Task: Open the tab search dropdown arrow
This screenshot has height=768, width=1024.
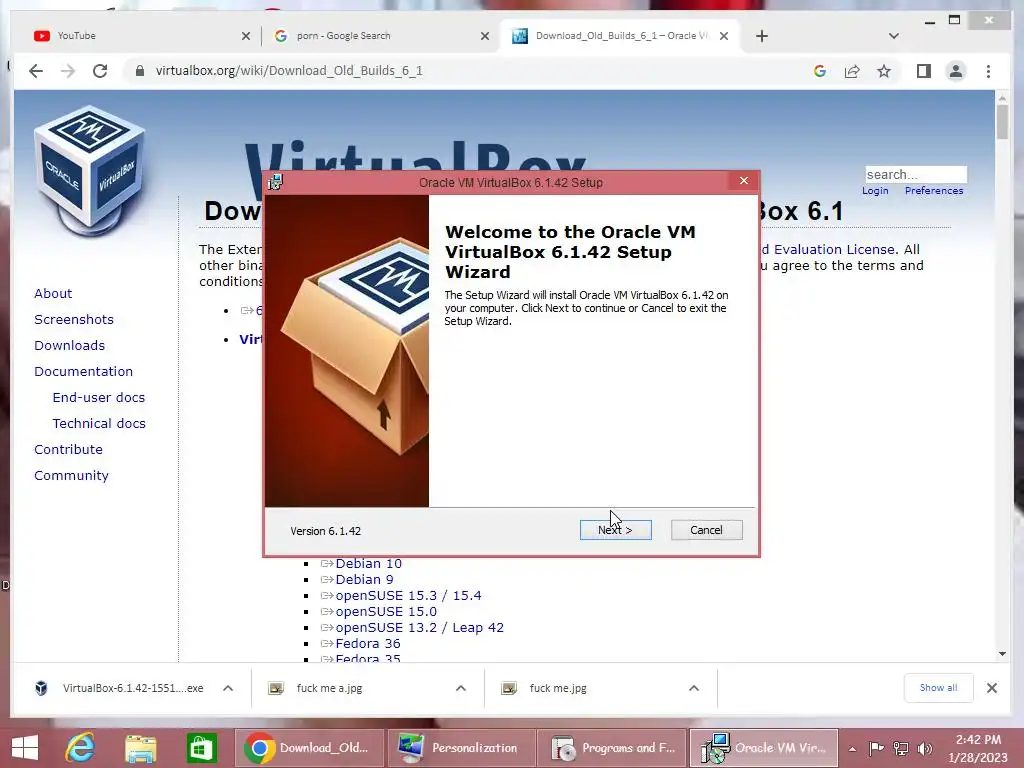Action: pos(894,36)
